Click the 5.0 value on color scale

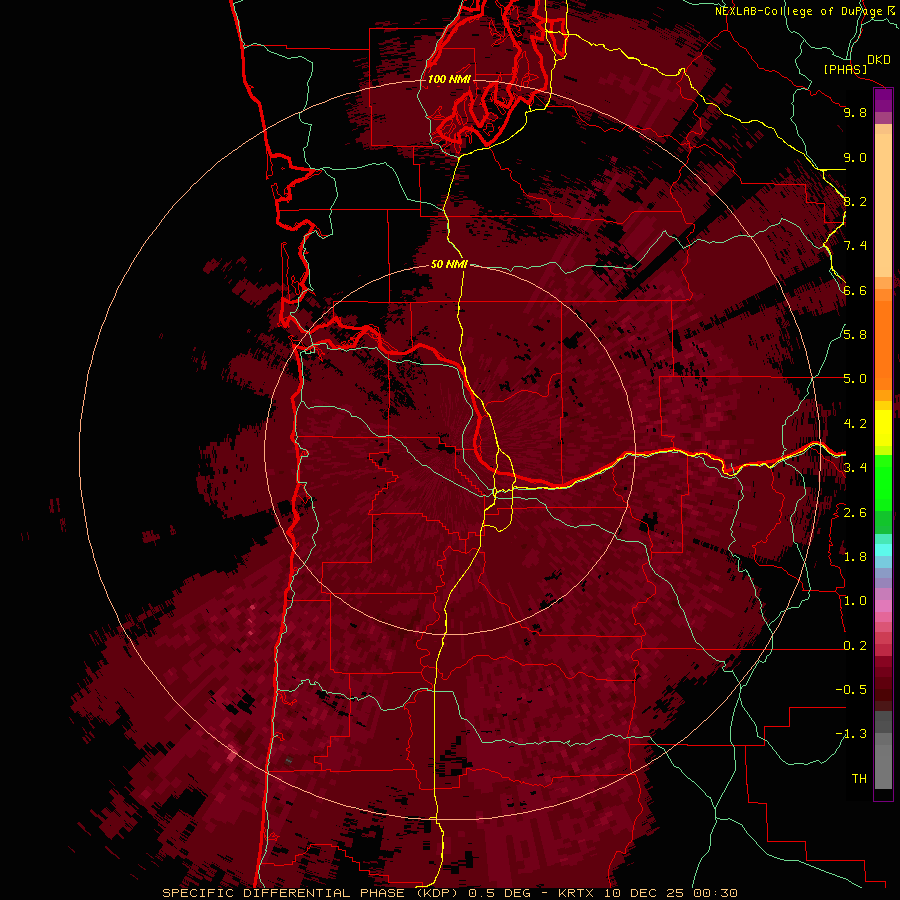coord(855,379)
